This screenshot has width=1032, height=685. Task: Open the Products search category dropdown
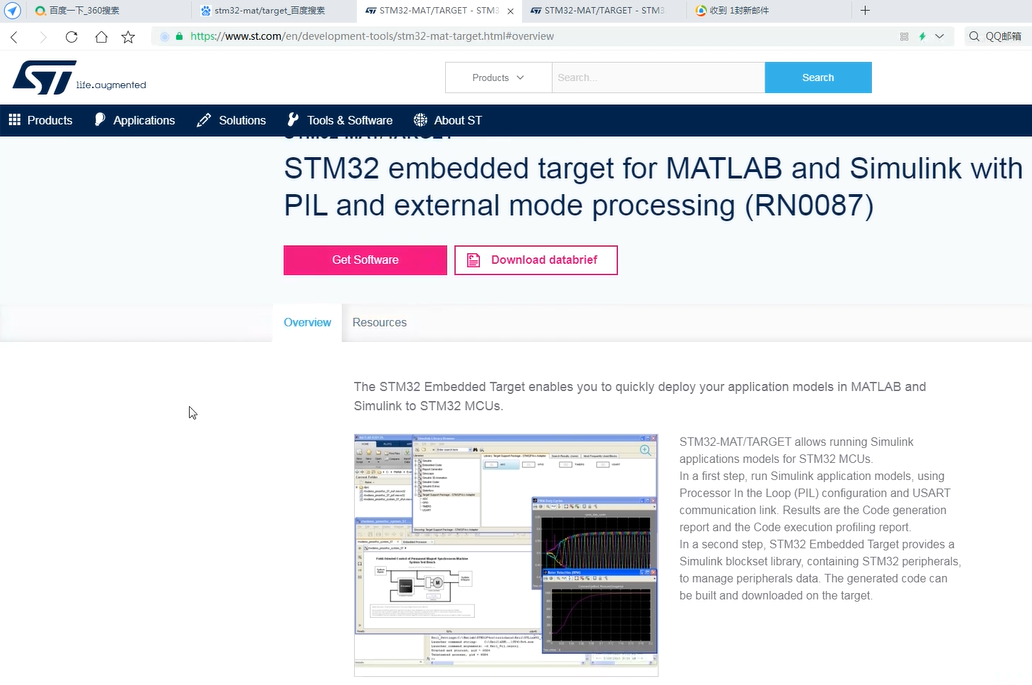click(498, 78)
